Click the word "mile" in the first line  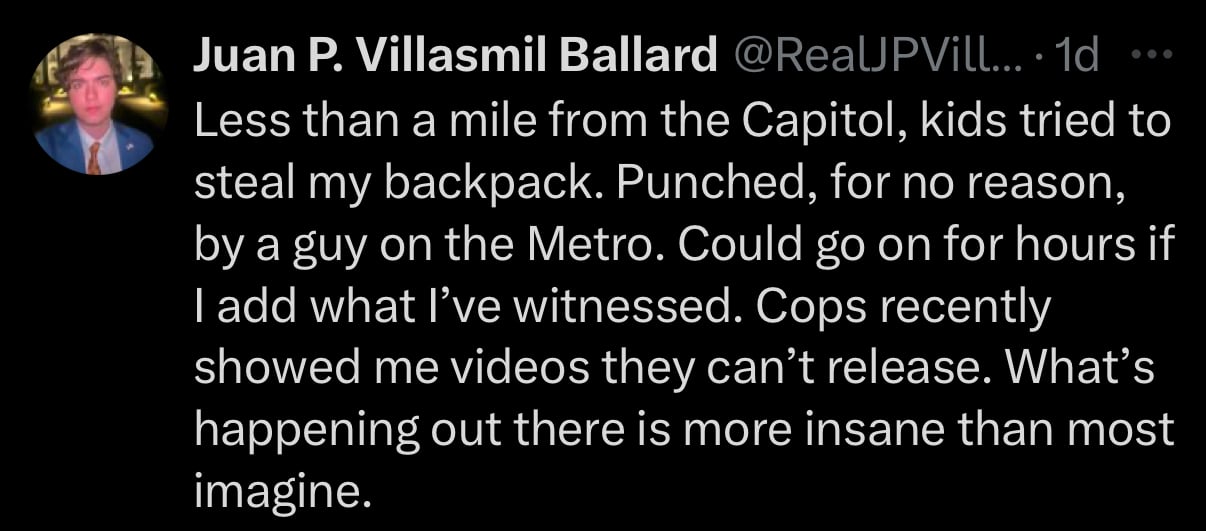coord(473,123)
